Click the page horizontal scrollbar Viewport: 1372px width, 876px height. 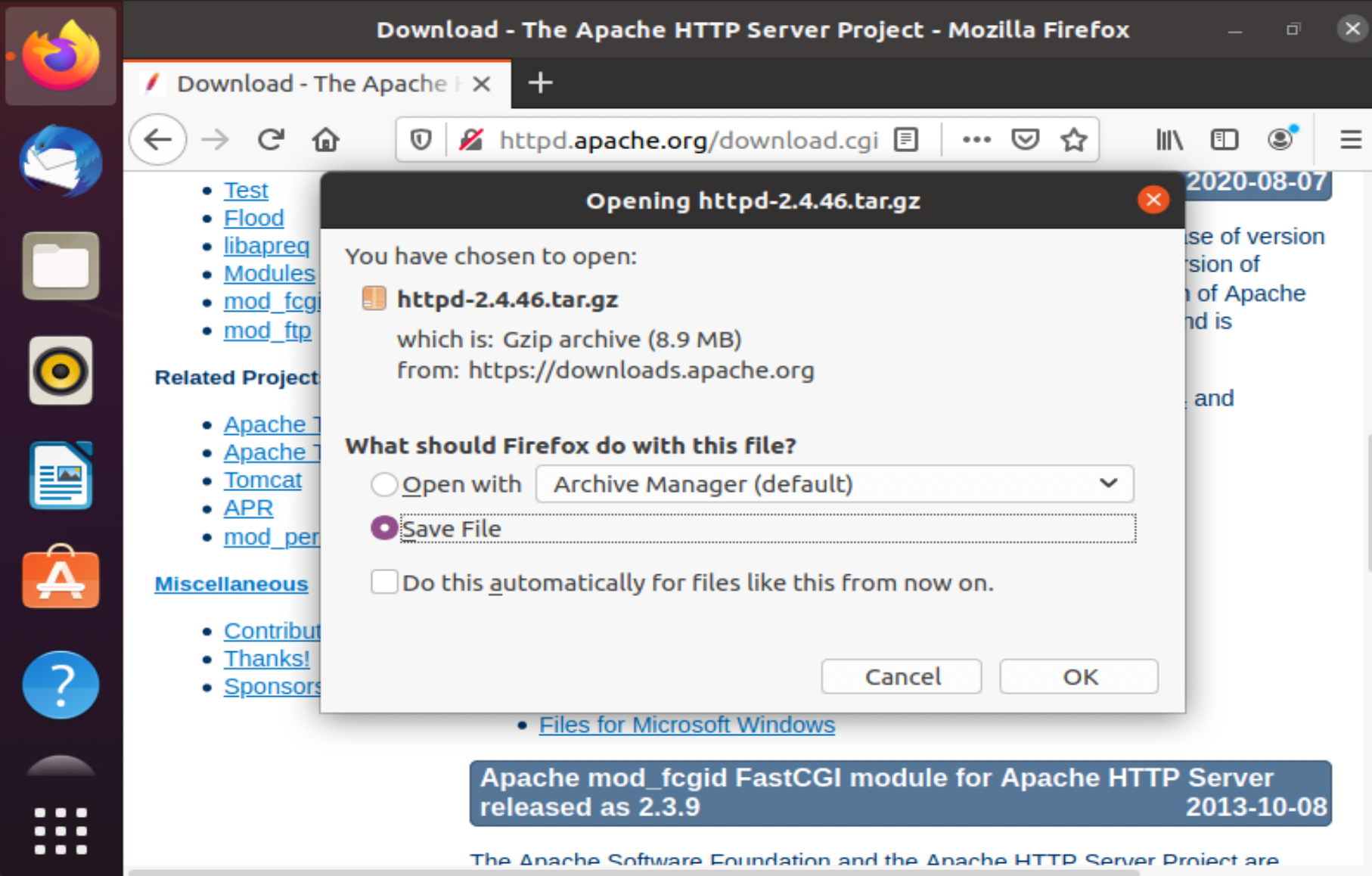pos(634,871)
